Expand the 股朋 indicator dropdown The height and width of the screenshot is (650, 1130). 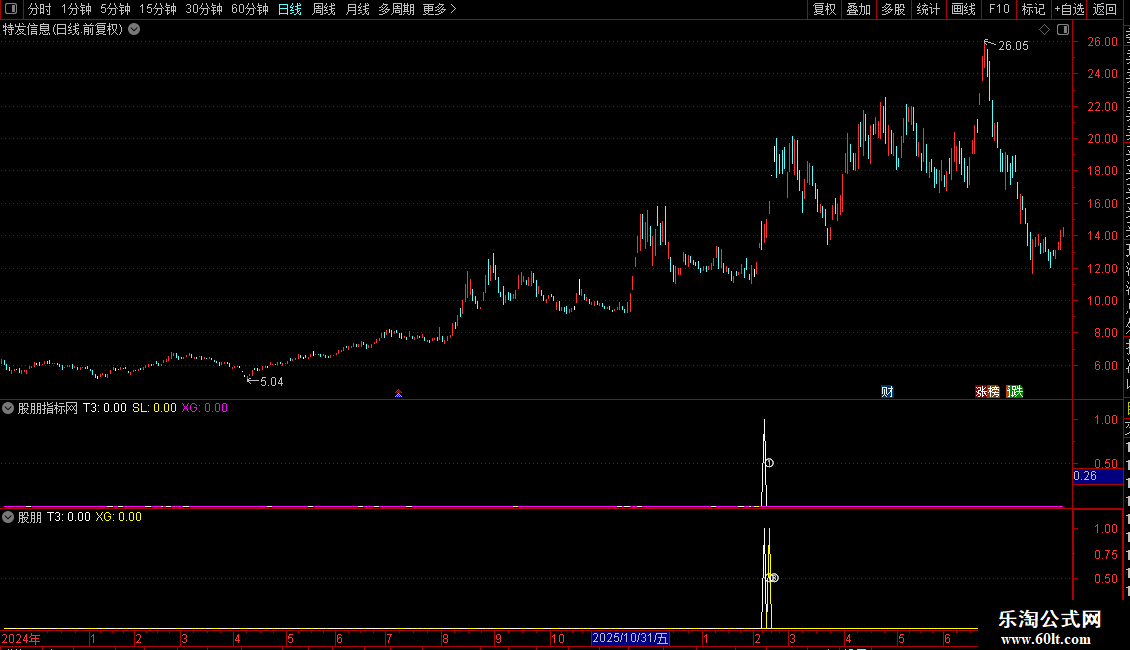[8, 517]
